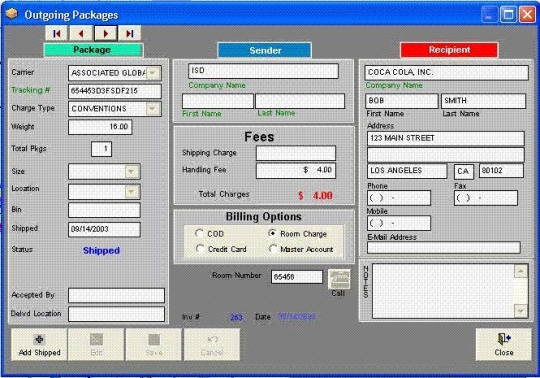Close the Outgoing Packages form
Viewport: 540px width, 378px height.
tap(503, 344)
